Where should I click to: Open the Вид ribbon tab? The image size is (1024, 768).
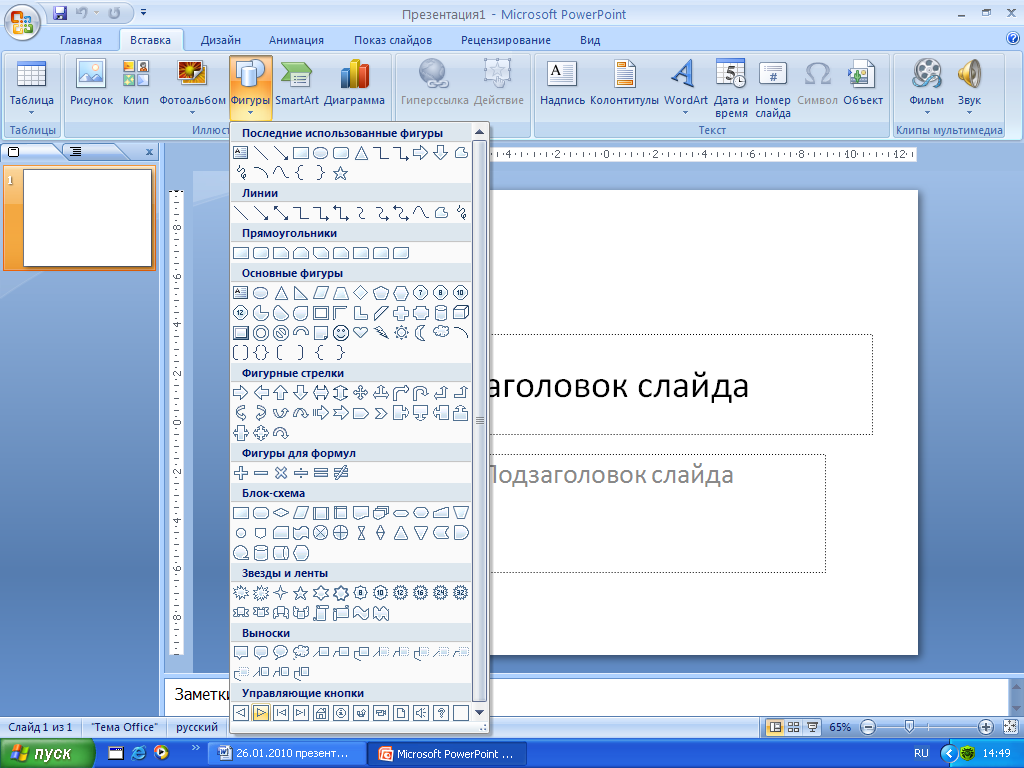590,40
